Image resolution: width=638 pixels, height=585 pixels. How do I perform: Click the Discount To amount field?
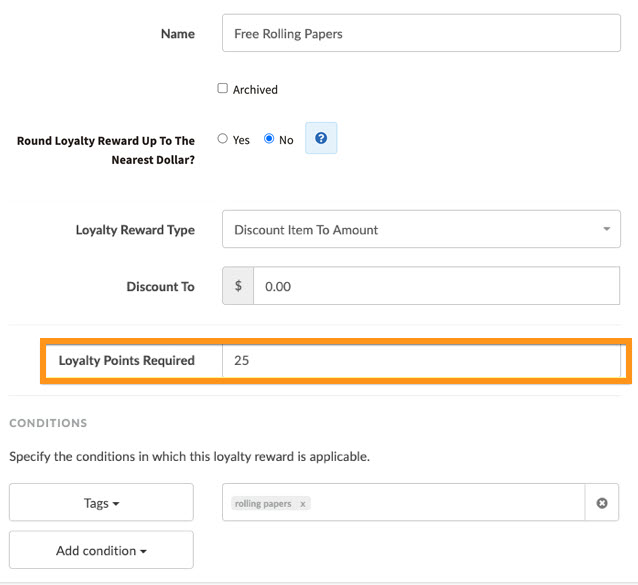(x=436, y=286)
